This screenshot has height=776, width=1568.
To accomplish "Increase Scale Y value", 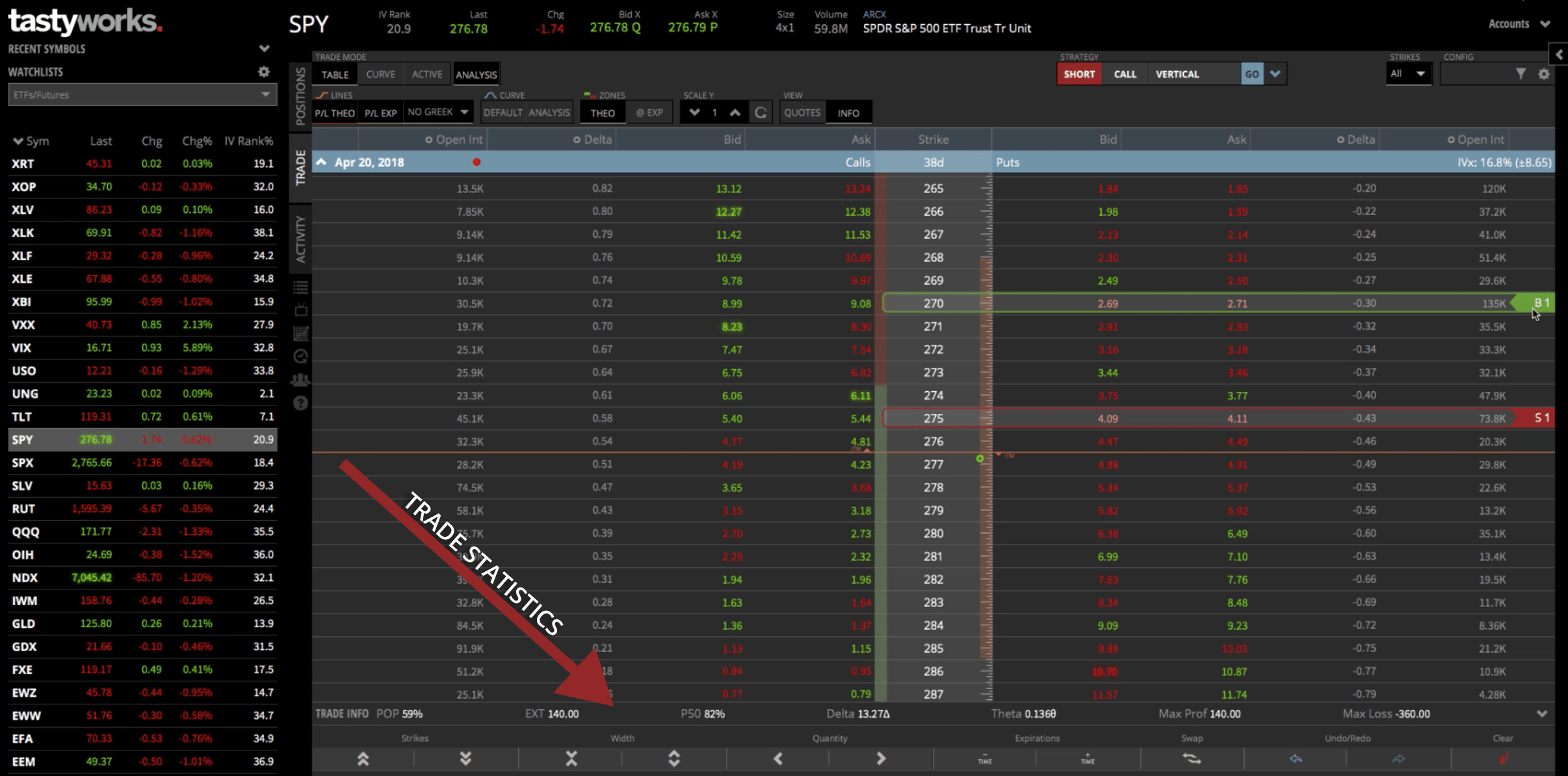I will point(735,112).
